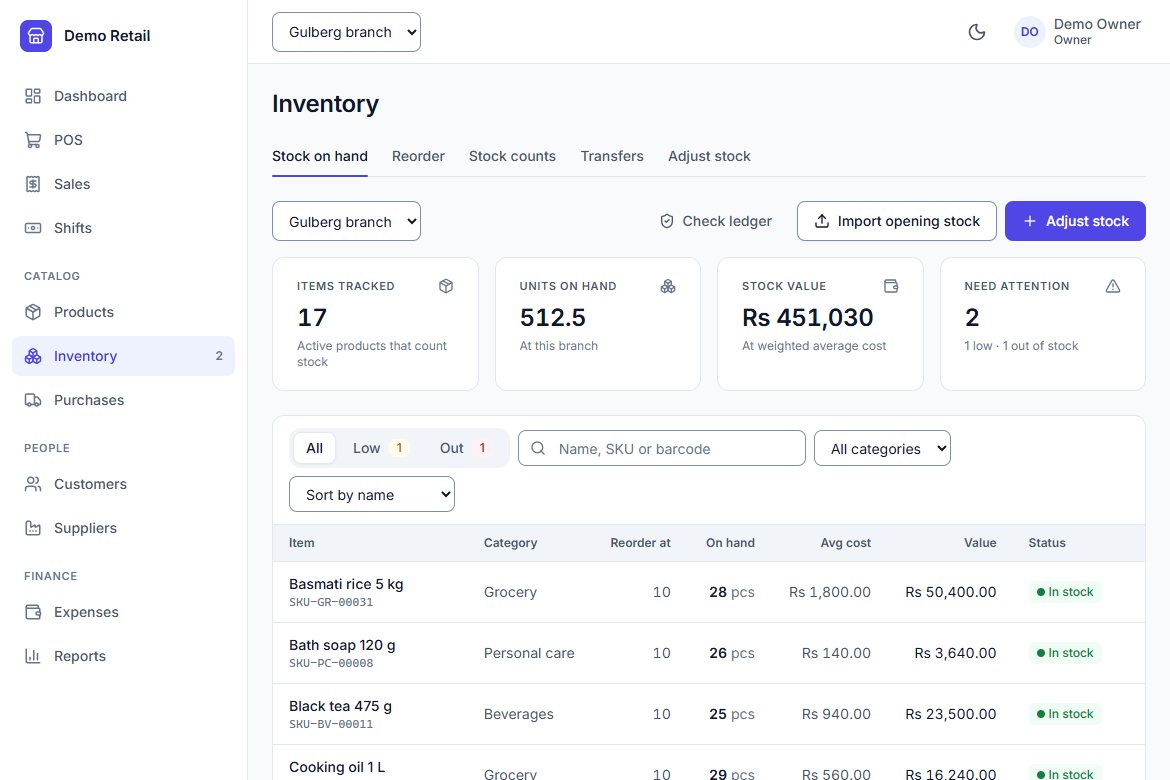Screen dimensions: 1170x780
Task: Click Import opening stock button
Action: pos(896,221)
